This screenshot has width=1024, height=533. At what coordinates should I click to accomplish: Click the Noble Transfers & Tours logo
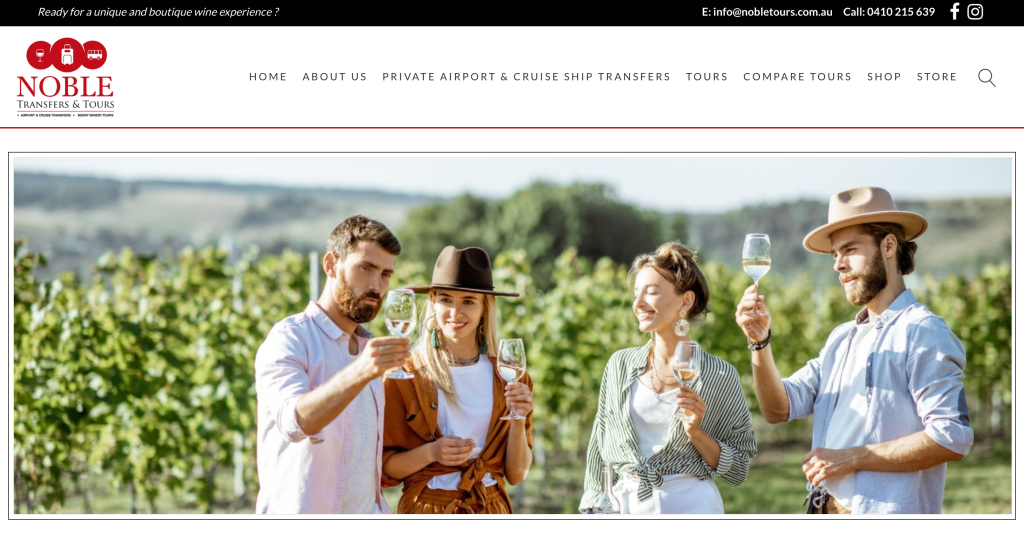[x=65, y=78]
